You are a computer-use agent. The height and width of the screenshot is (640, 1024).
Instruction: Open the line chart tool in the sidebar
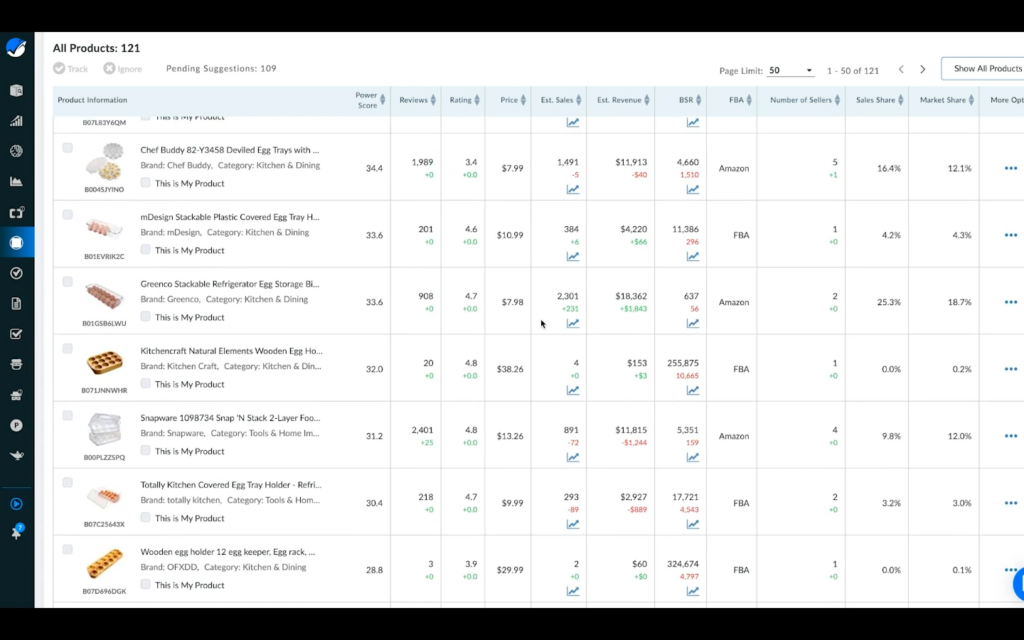pyautogui.click(x=16, y=181)
